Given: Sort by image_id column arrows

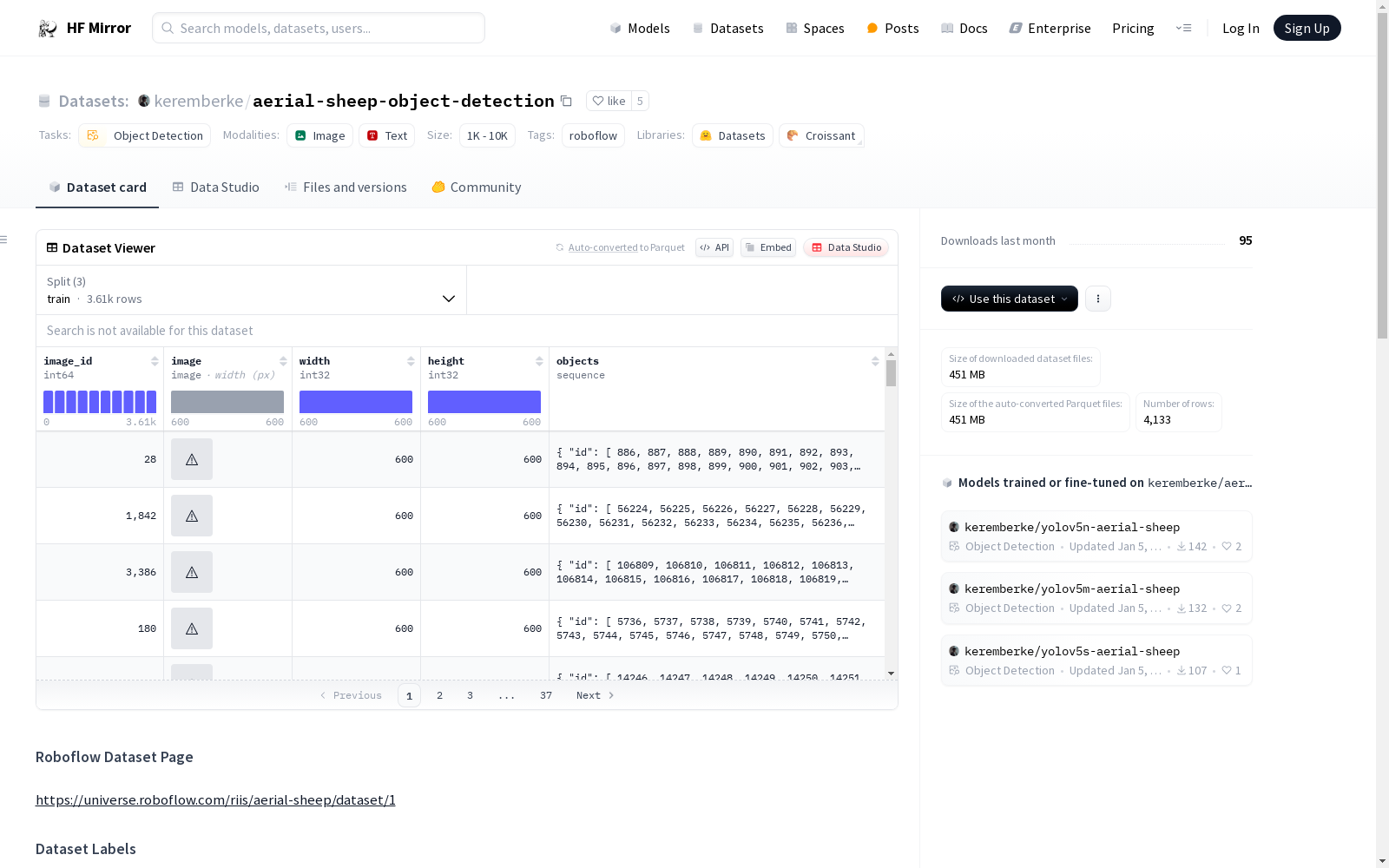Looking at the screenshot, I should tap(155, 361).
